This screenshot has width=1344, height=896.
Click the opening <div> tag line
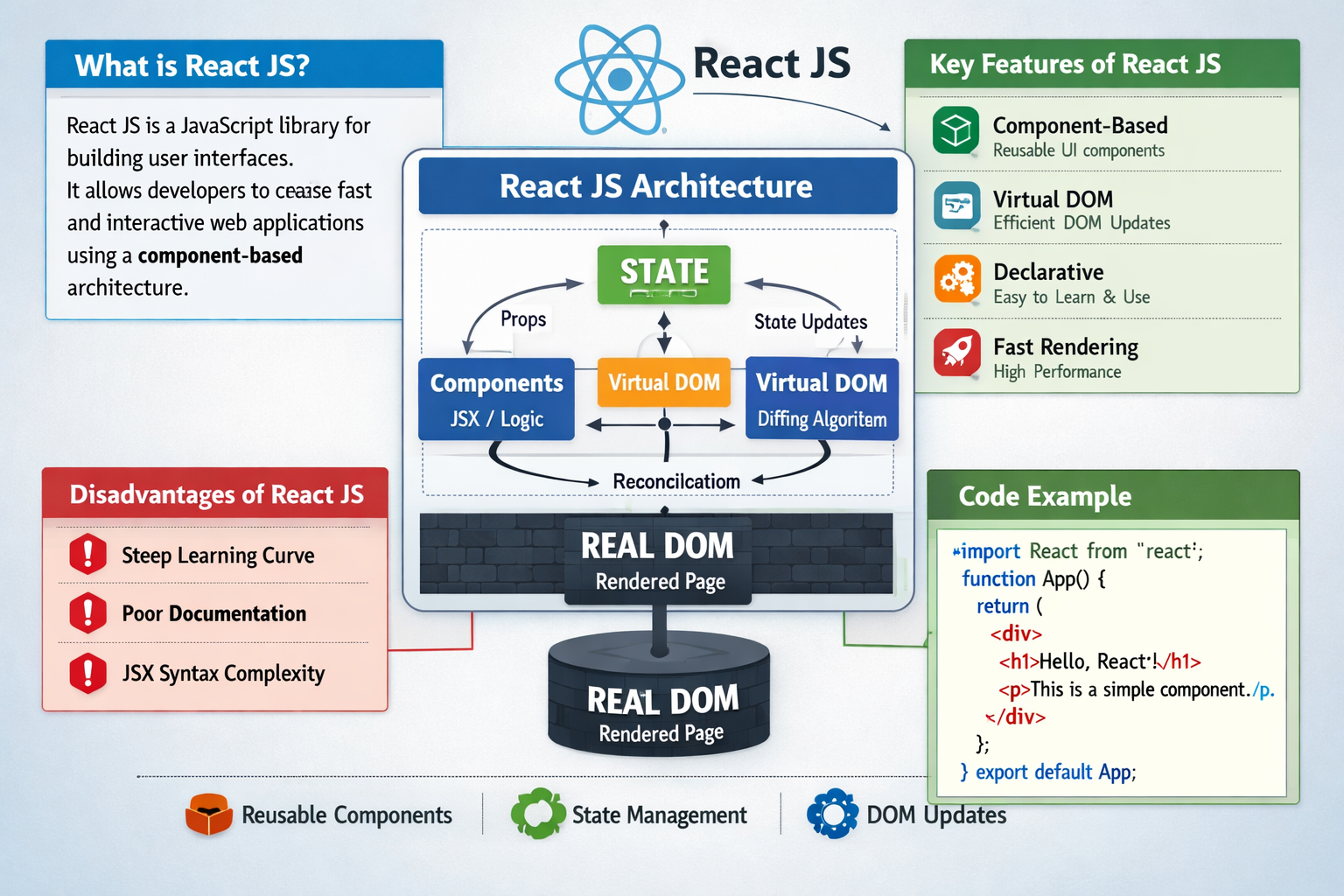(x=1016, y=633)
